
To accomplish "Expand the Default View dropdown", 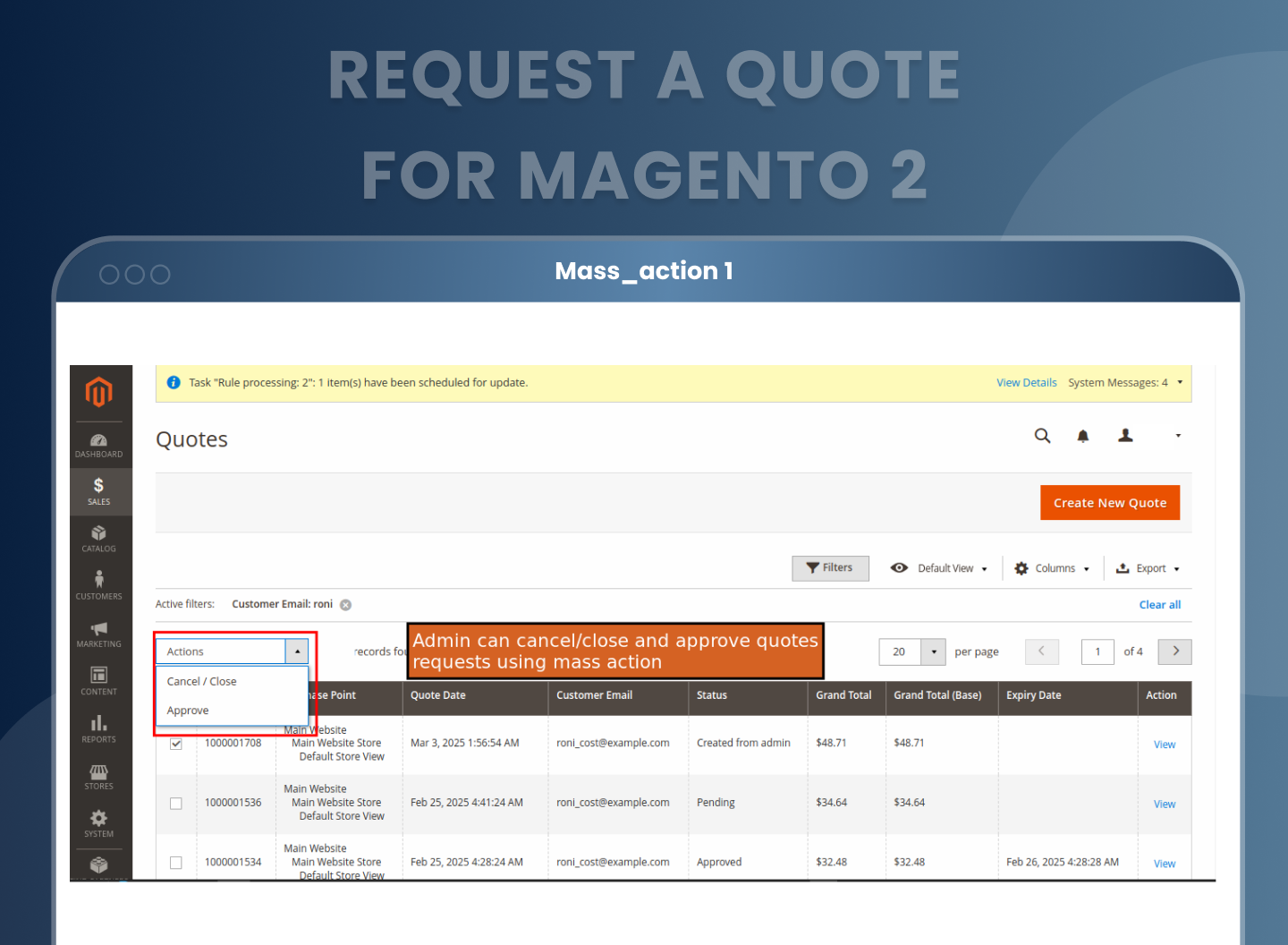I will tap(939, 568).
